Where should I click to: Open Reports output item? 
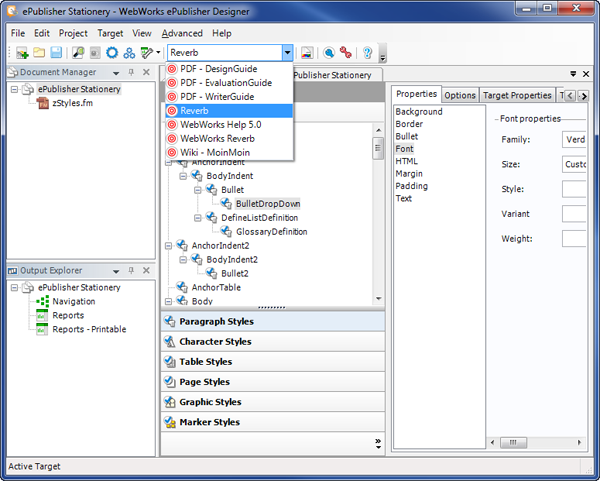[68, 315]
